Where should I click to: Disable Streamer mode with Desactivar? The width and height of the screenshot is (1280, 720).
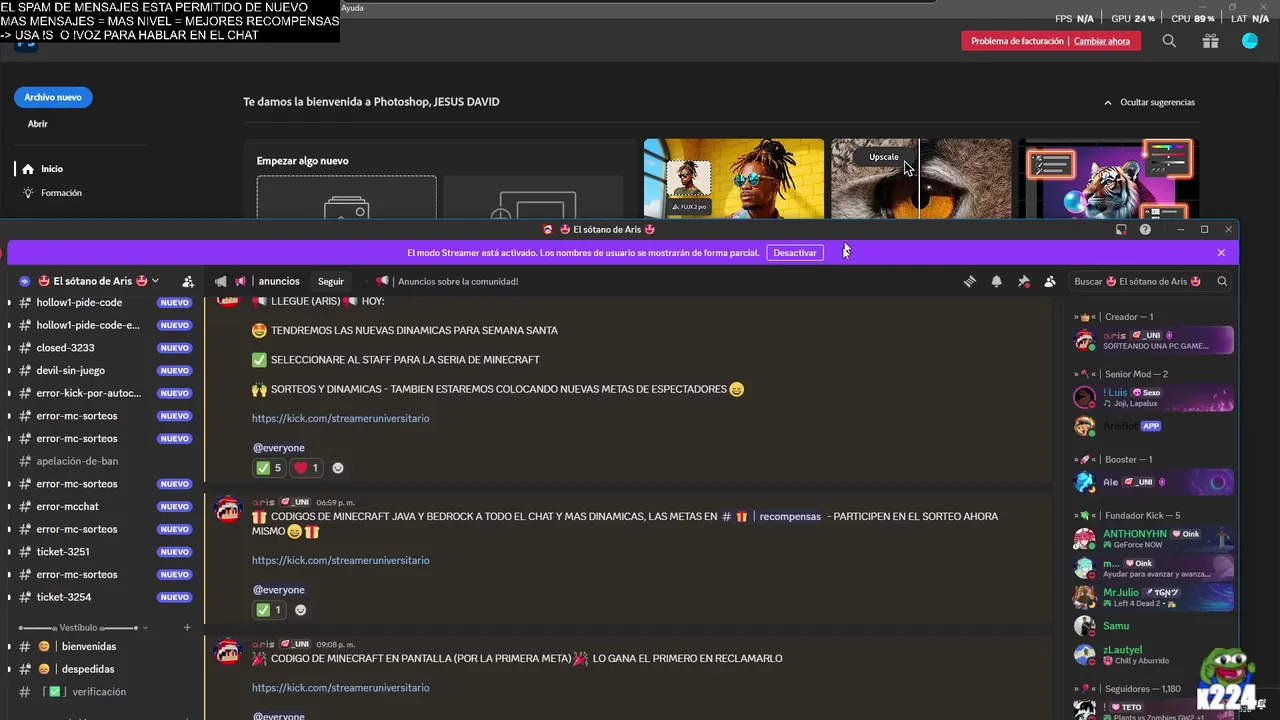click(x=795, y=253)
